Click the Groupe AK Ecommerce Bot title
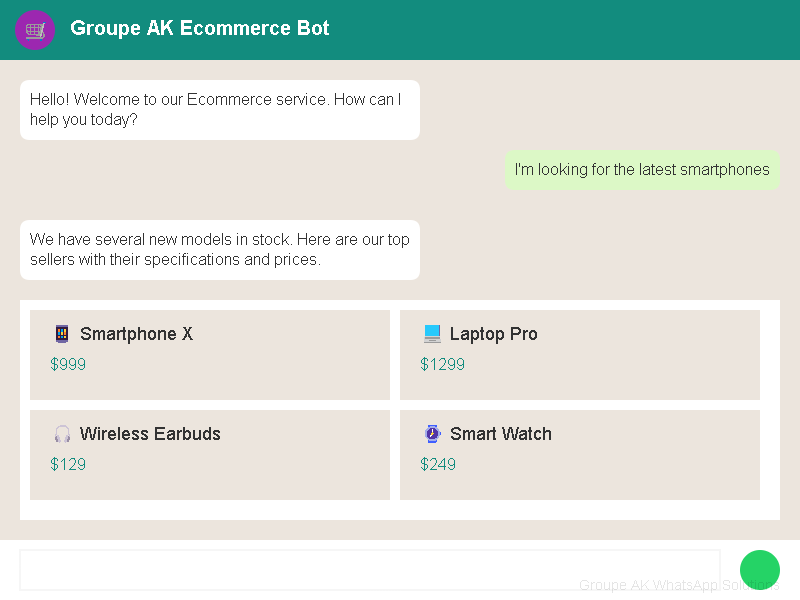 pos(199,29)
